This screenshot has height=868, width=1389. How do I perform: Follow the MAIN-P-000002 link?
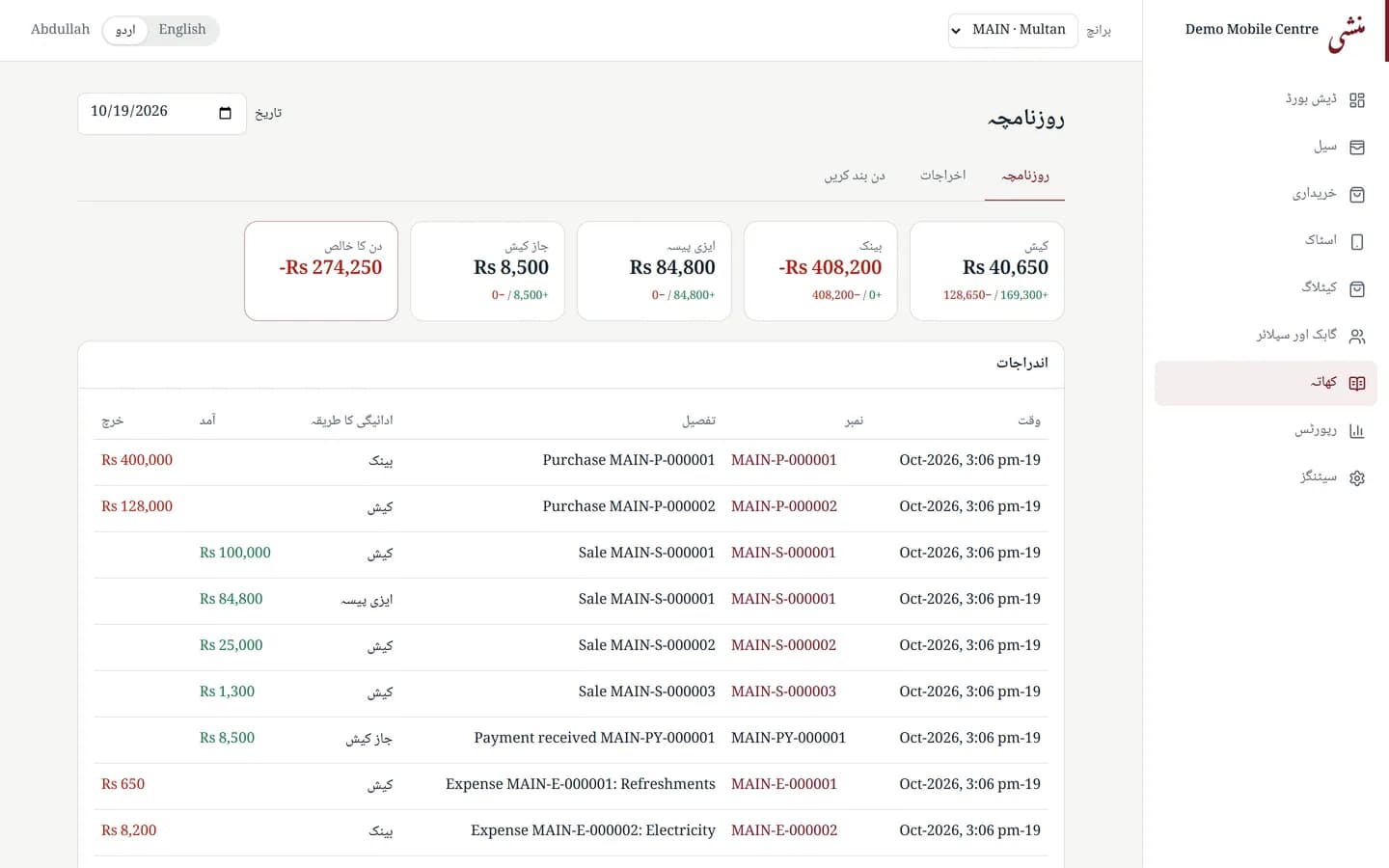click(784, 506)
